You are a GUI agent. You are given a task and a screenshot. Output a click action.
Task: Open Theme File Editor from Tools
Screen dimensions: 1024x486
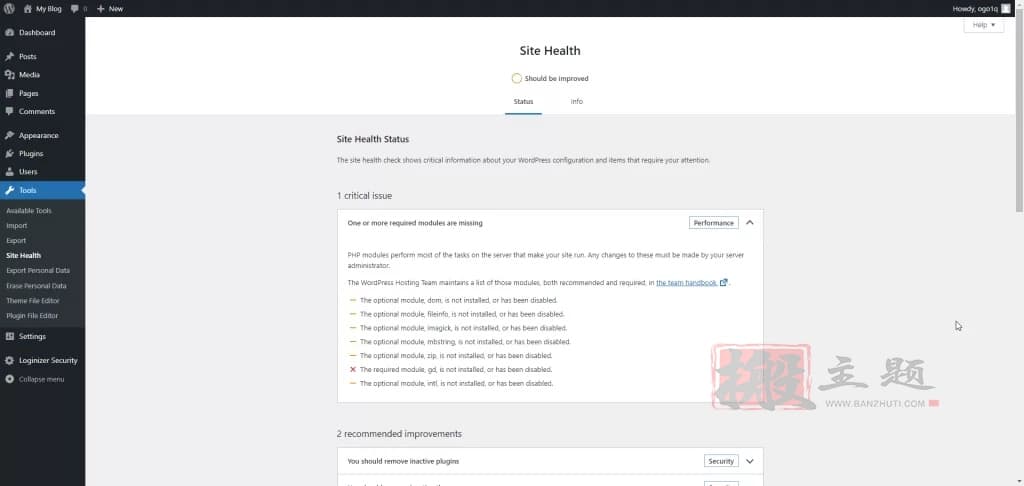33,301
